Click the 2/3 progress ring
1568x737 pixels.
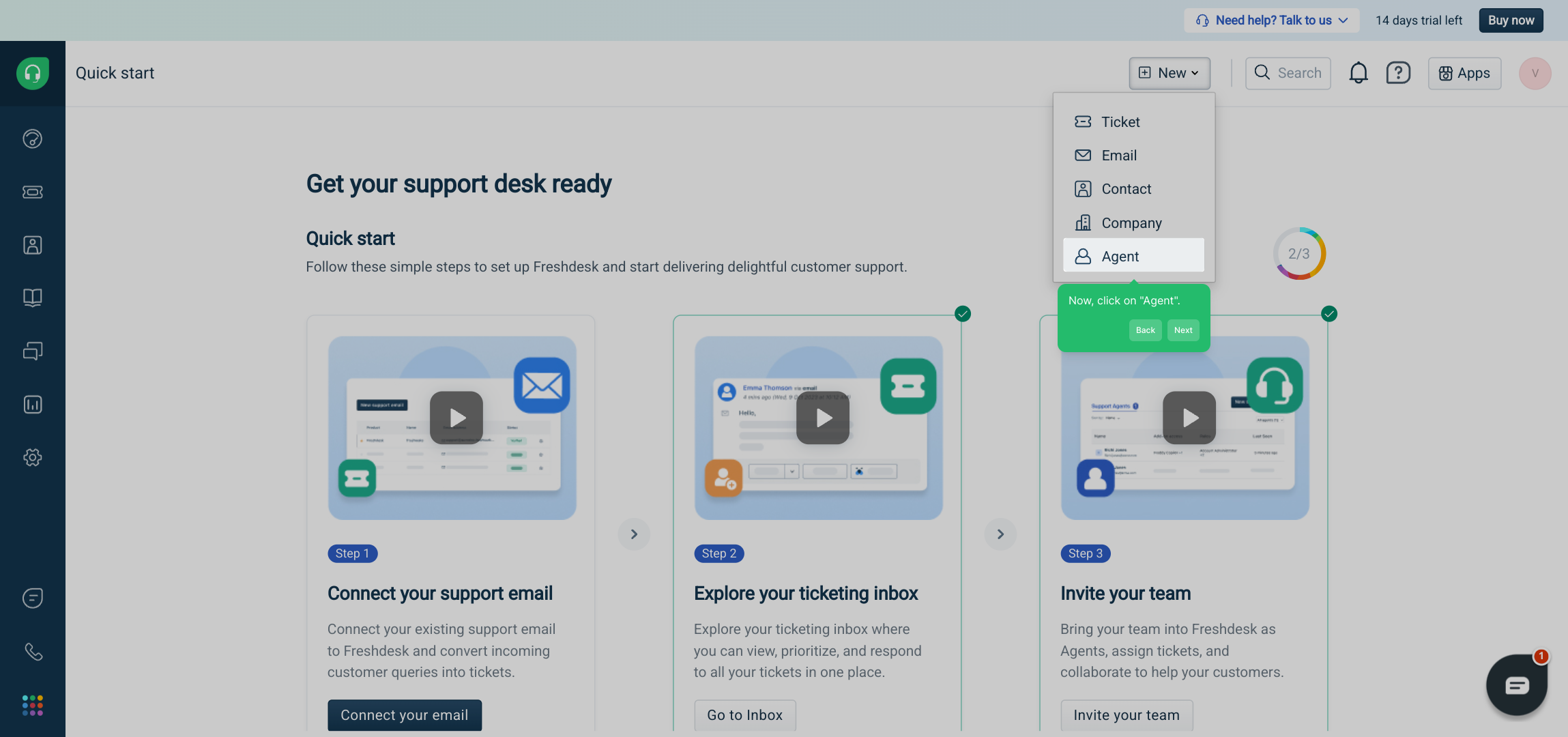click(x=1298, y=254)
